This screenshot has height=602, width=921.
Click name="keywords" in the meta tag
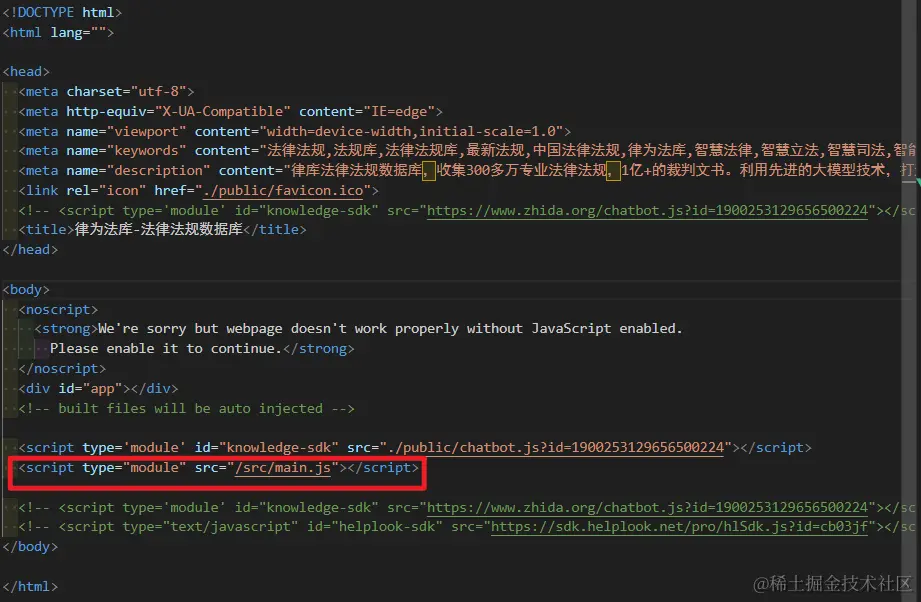point(126,151)
